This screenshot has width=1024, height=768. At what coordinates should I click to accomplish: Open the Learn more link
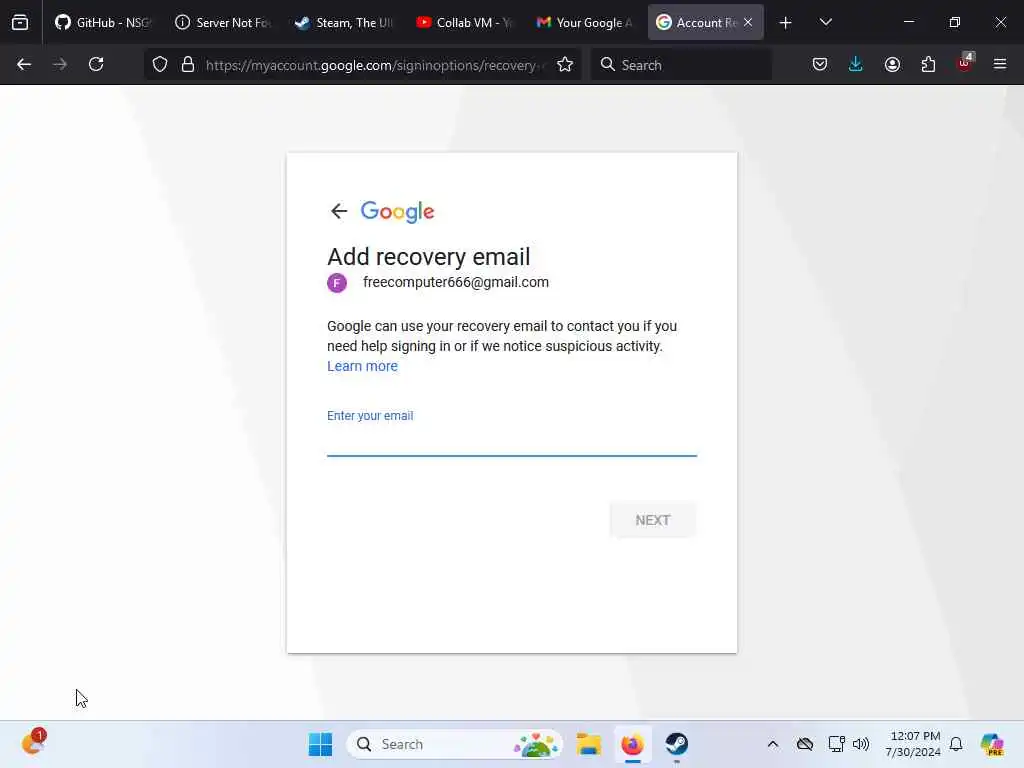click(x=362, y=366)
